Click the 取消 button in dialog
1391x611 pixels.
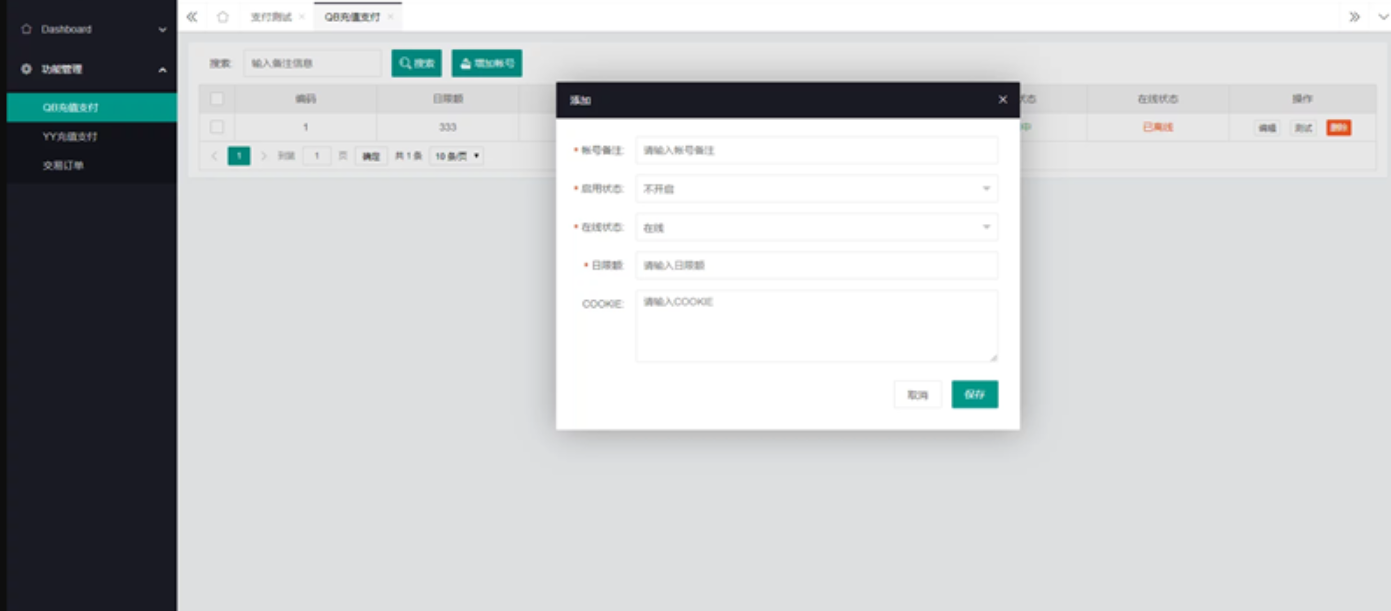(917, 395)
